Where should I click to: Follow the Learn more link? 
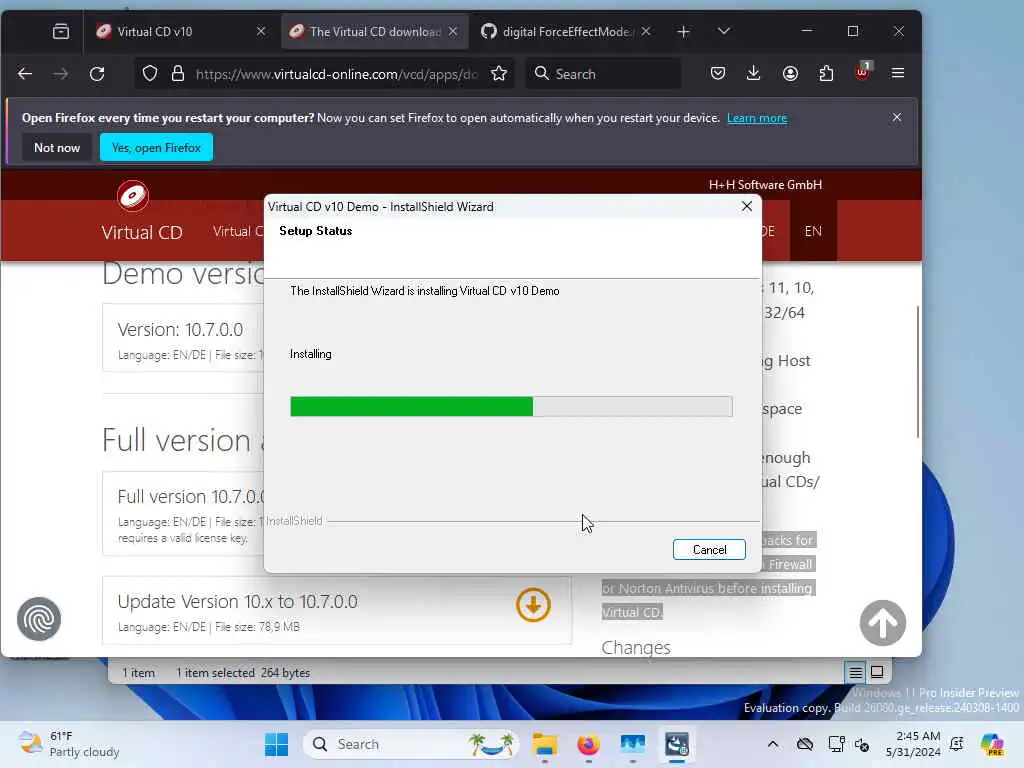757,118
